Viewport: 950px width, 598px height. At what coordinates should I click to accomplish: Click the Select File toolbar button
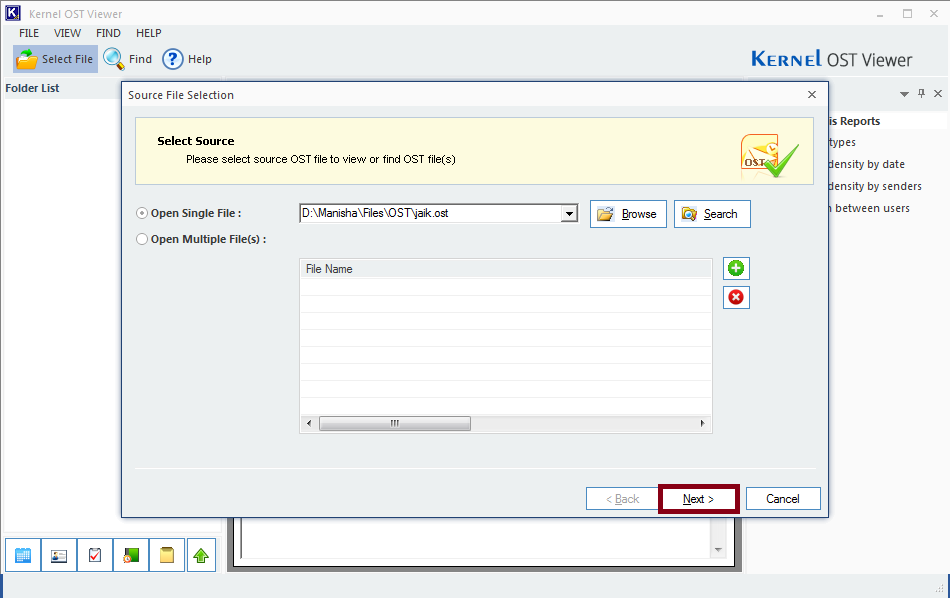pos(56,59)
